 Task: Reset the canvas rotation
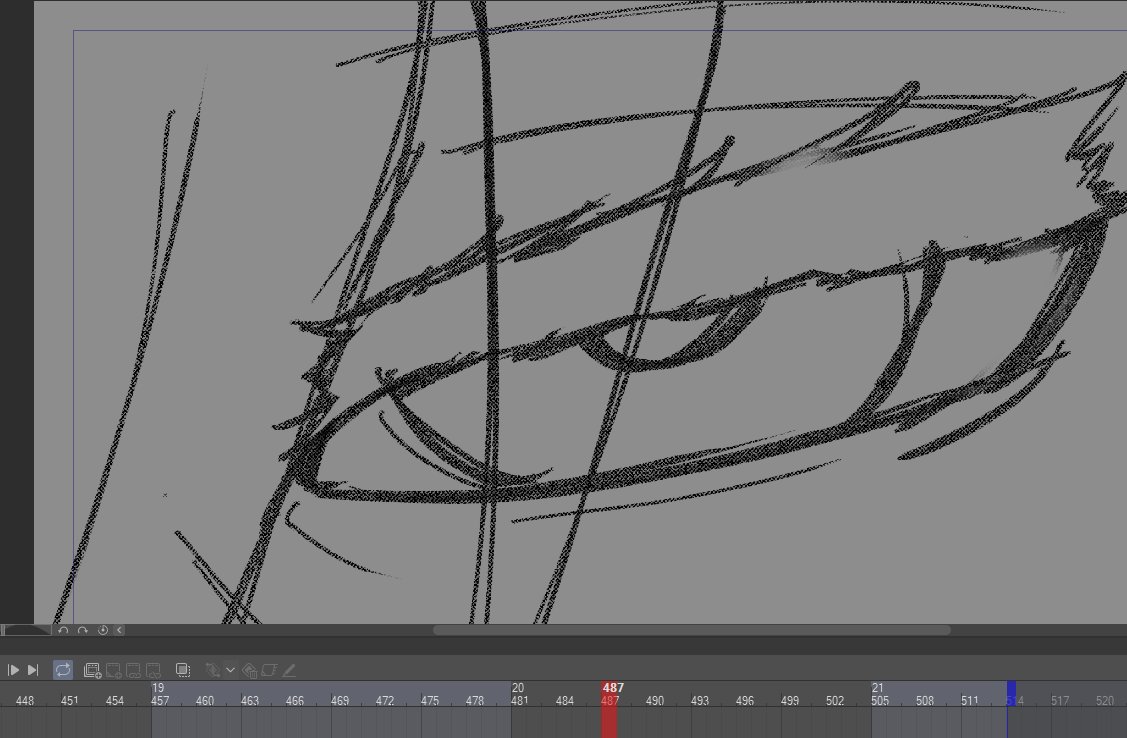103,630
